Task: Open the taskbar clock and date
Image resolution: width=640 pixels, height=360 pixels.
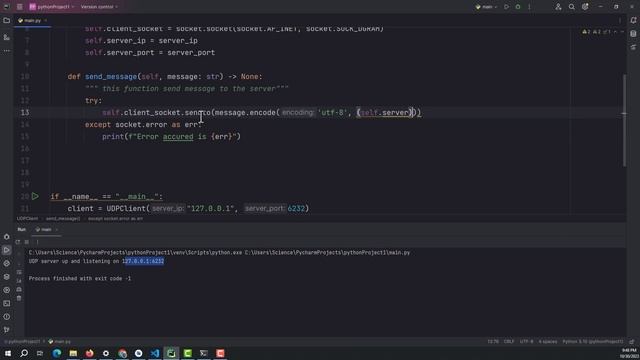Action: click(629, 353)
